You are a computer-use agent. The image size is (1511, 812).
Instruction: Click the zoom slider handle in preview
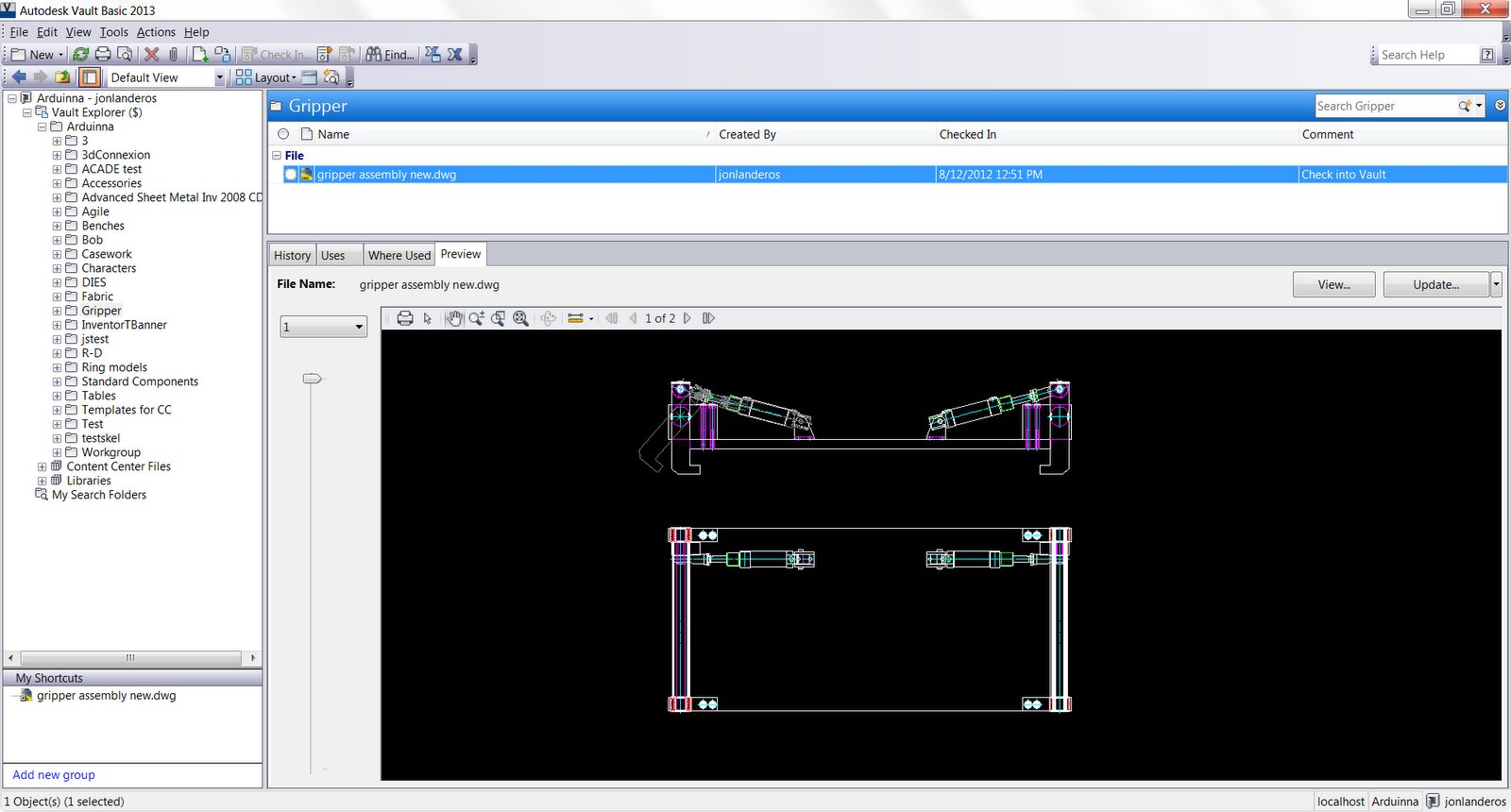coord(312,379)
